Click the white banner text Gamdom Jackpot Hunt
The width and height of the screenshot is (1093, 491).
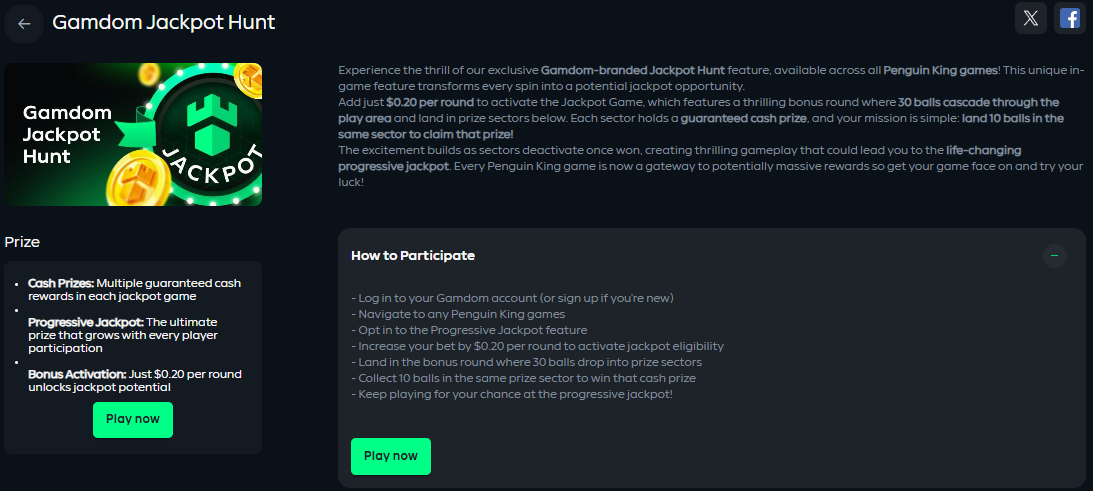(60, 134)
